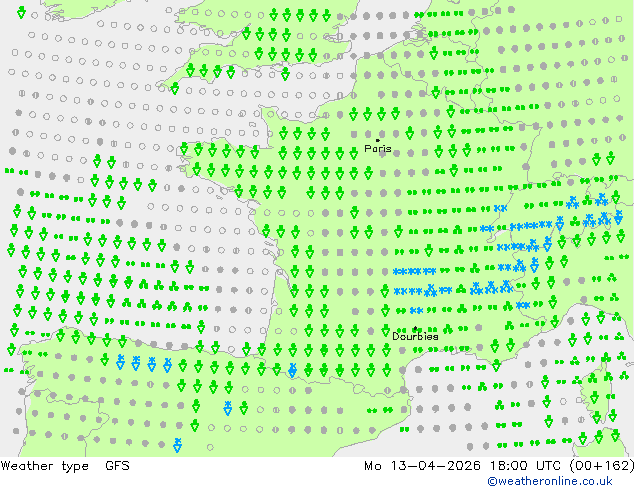
Task: Click the 'Weather type GFS' caption
Action: tap(65, 466)
